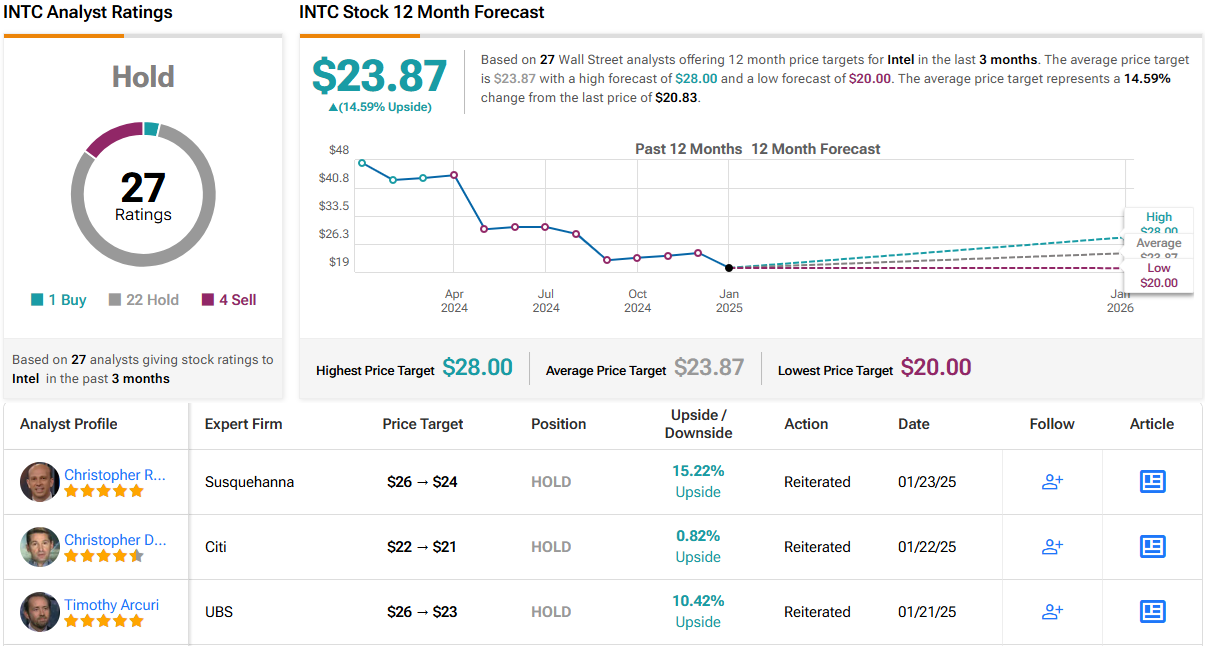Open Christopher R. analyst profile link

[x=115, y=475]
